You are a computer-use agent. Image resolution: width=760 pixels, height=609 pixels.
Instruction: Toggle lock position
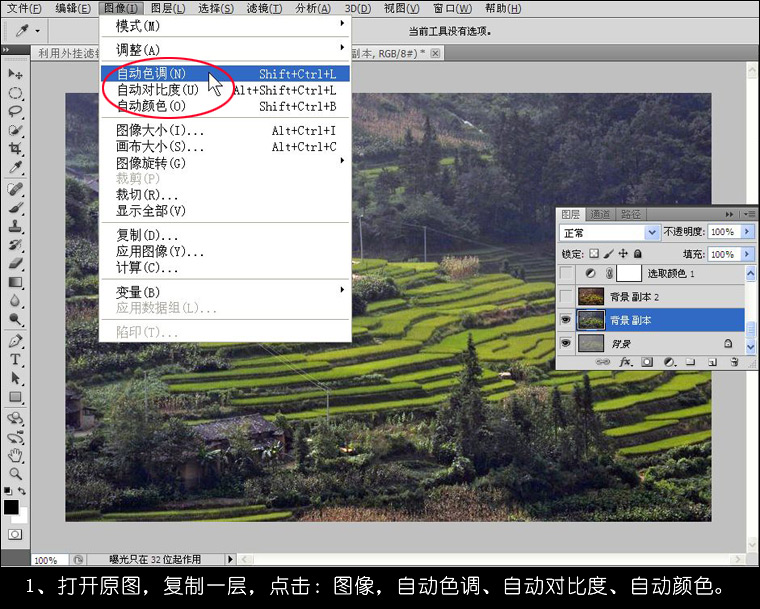623,254
